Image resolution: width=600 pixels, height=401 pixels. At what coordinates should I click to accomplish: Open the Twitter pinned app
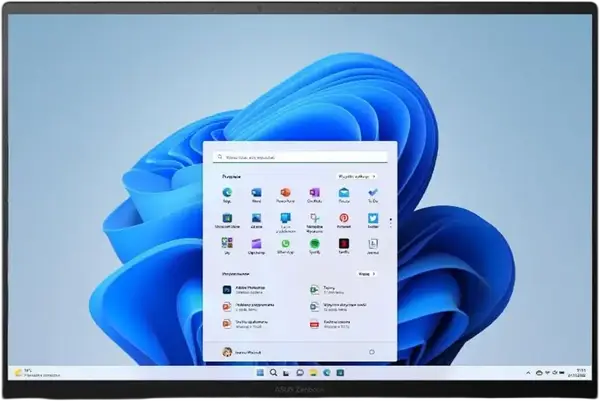(x=372, y=218)
